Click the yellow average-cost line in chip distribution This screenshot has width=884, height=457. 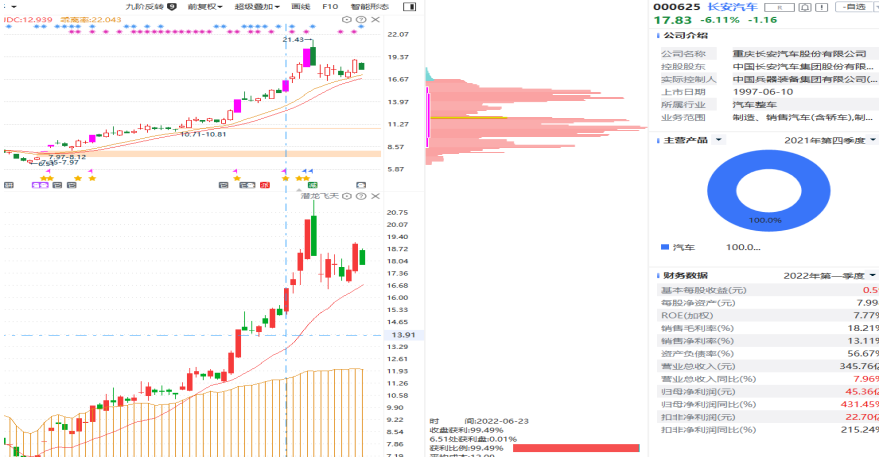(468, 118)
